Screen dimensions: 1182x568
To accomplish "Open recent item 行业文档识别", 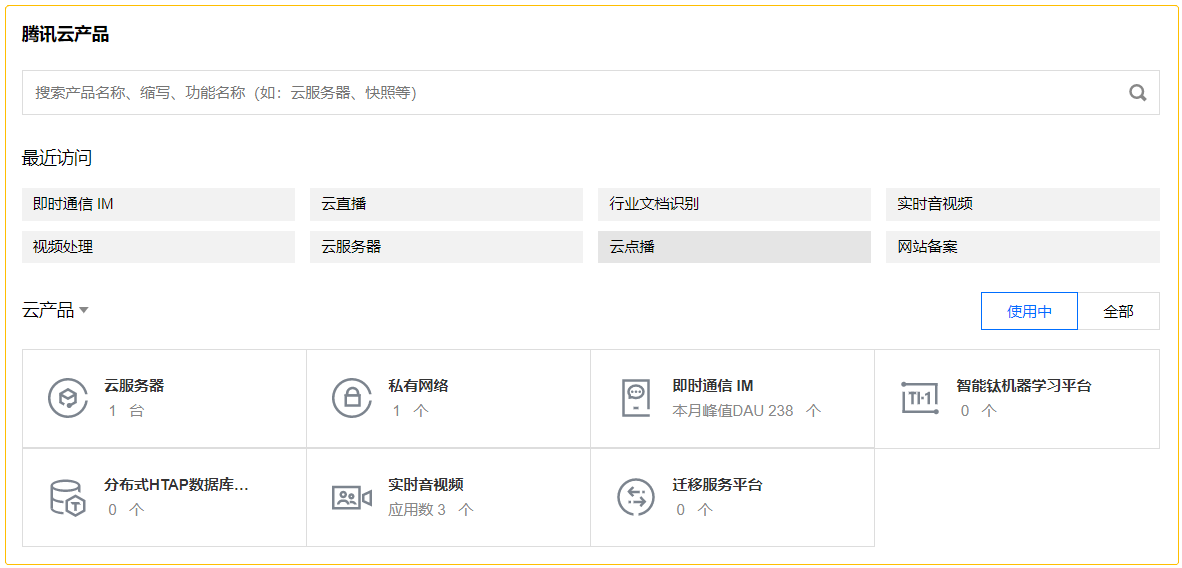I will click(x=734, y=204).
